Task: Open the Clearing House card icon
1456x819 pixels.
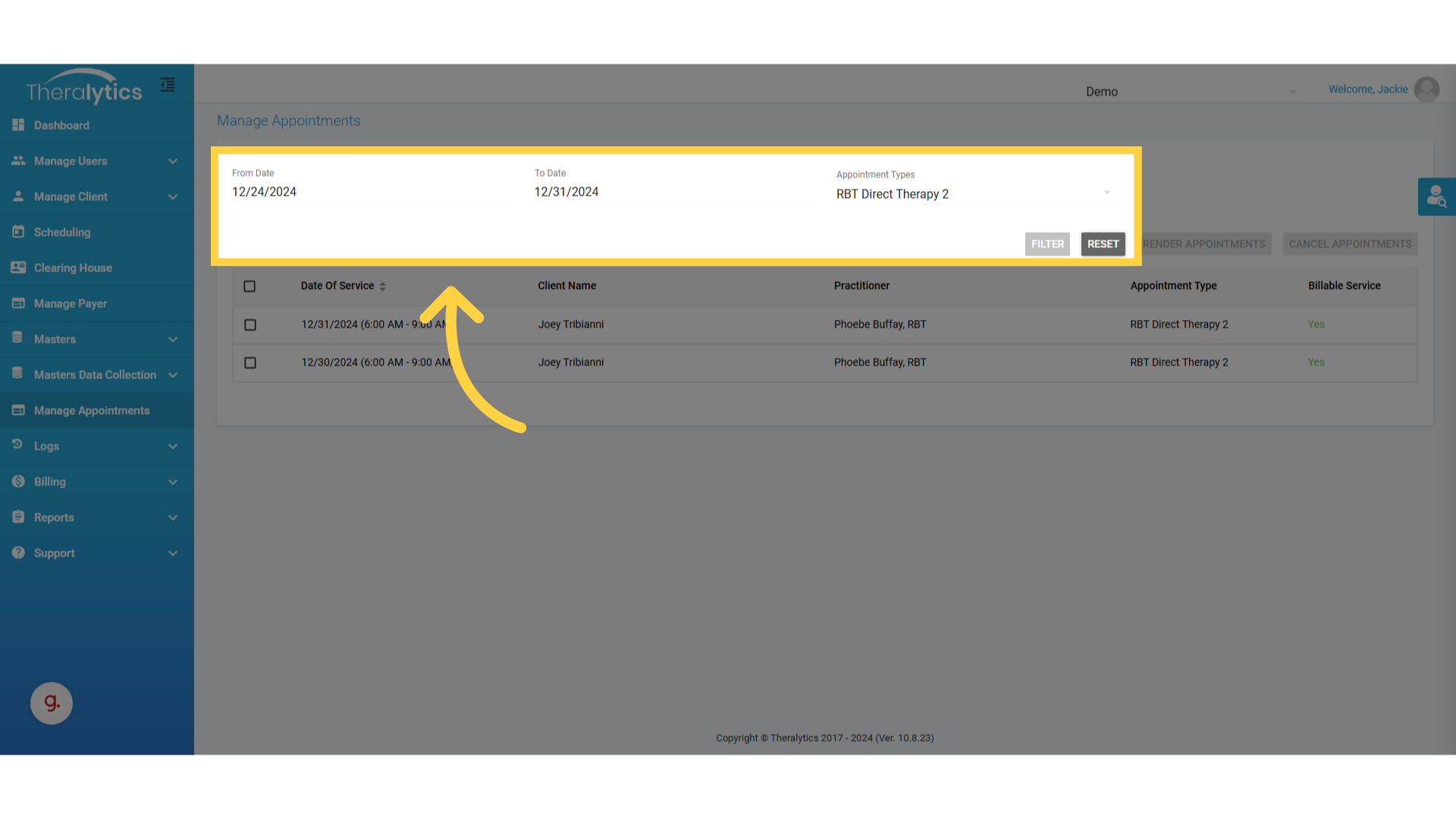Action: [18, 268]
